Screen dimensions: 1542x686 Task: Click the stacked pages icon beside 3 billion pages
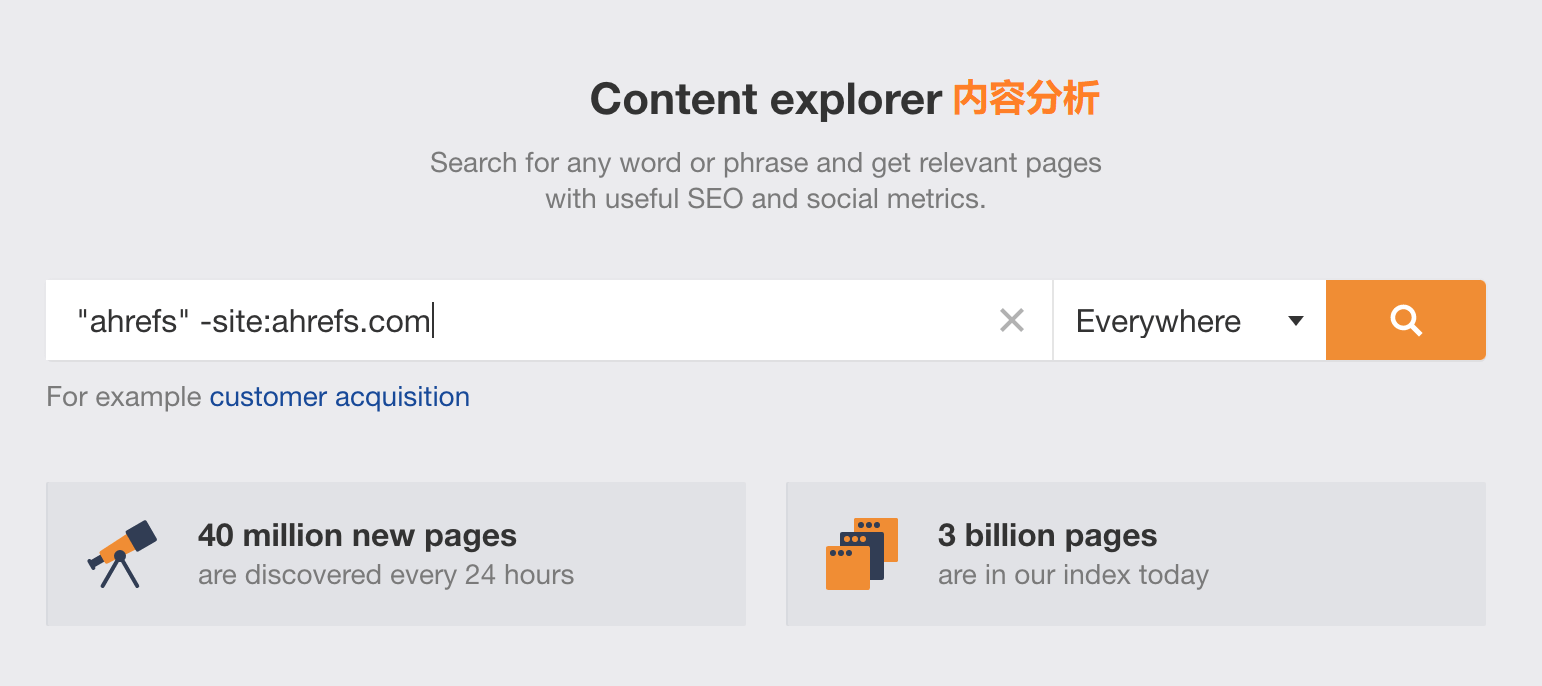coord(862,553)
